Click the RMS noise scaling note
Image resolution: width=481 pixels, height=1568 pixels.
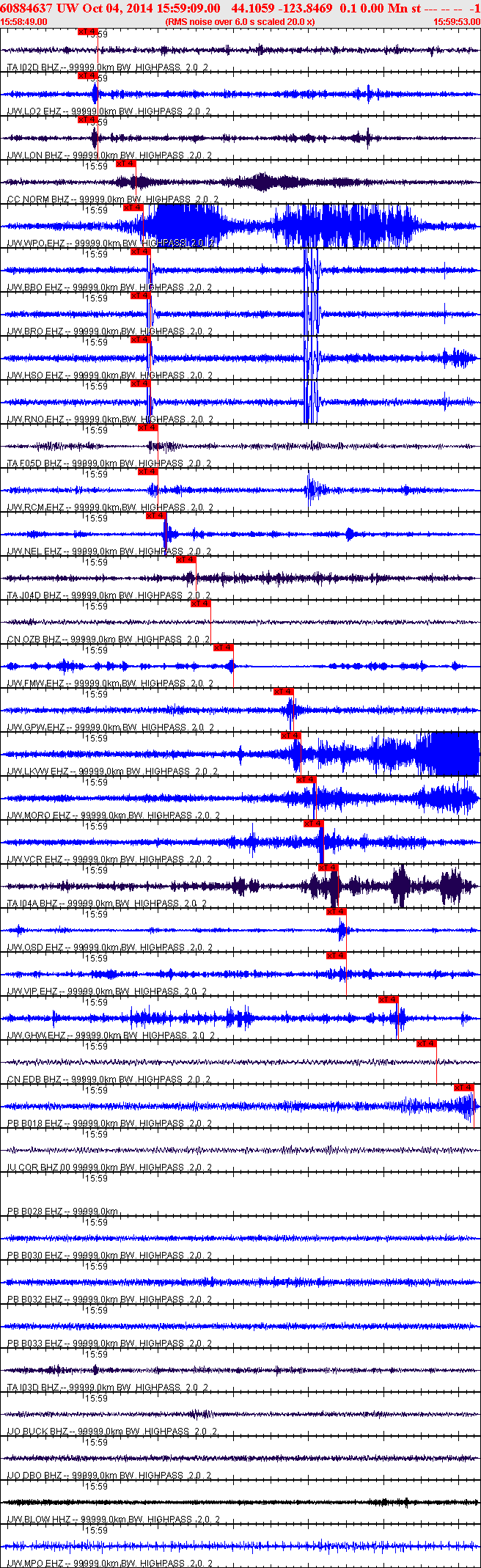(240, 22)
